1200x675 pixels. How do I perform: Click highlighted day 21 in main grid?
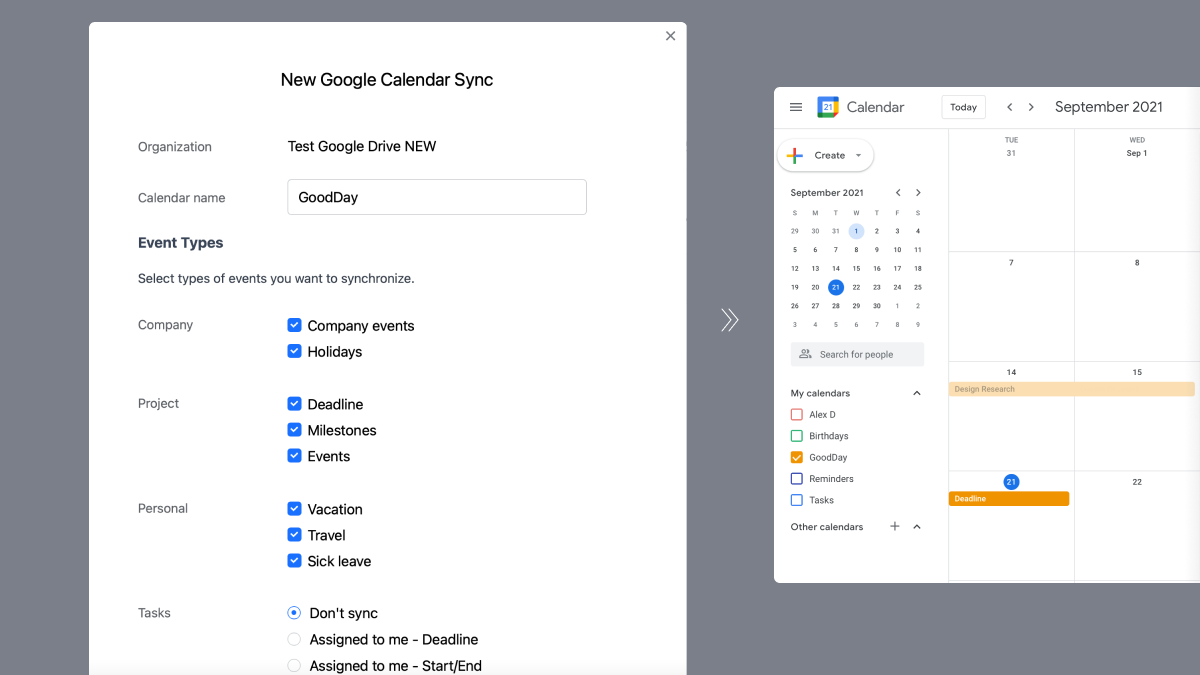click(x=1011, y=482)
